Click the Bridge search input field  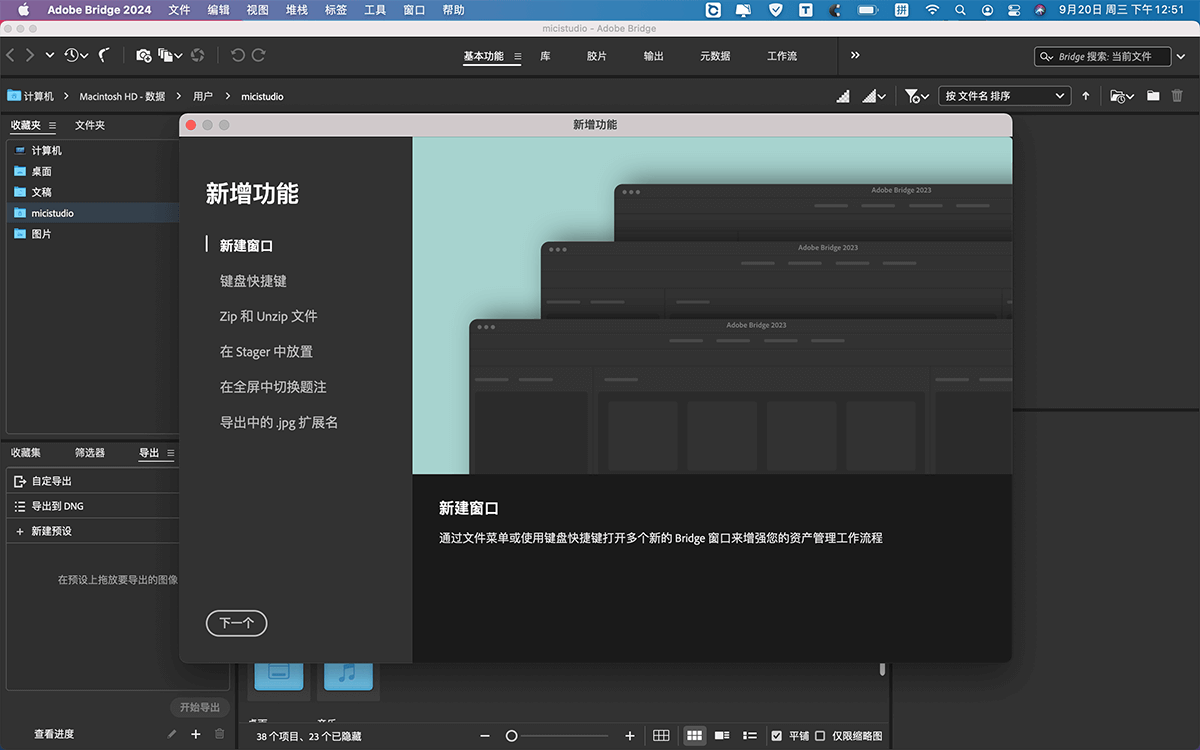[x=1105, y=57]
